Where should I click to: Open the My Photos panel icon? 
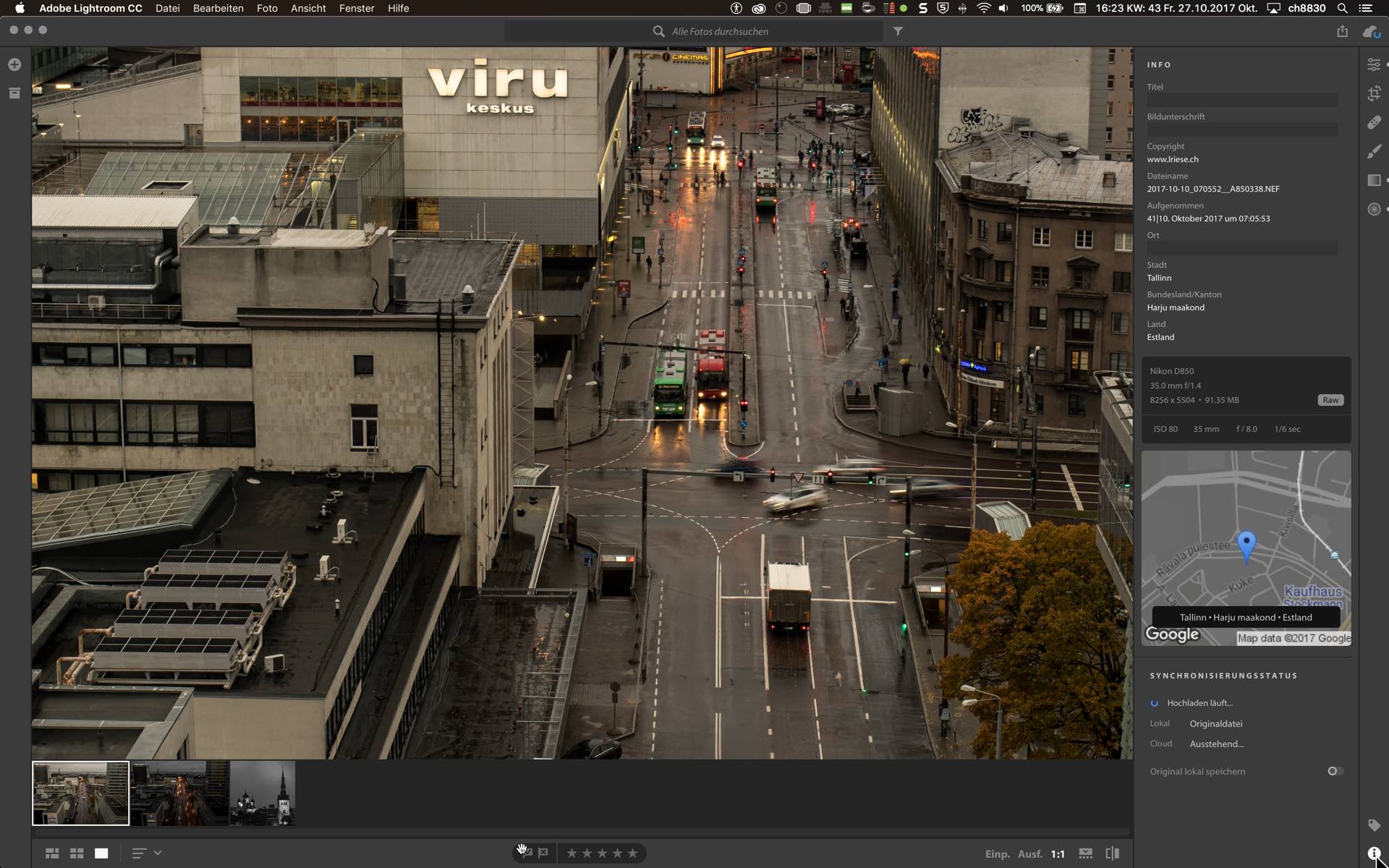coord(14,93)
